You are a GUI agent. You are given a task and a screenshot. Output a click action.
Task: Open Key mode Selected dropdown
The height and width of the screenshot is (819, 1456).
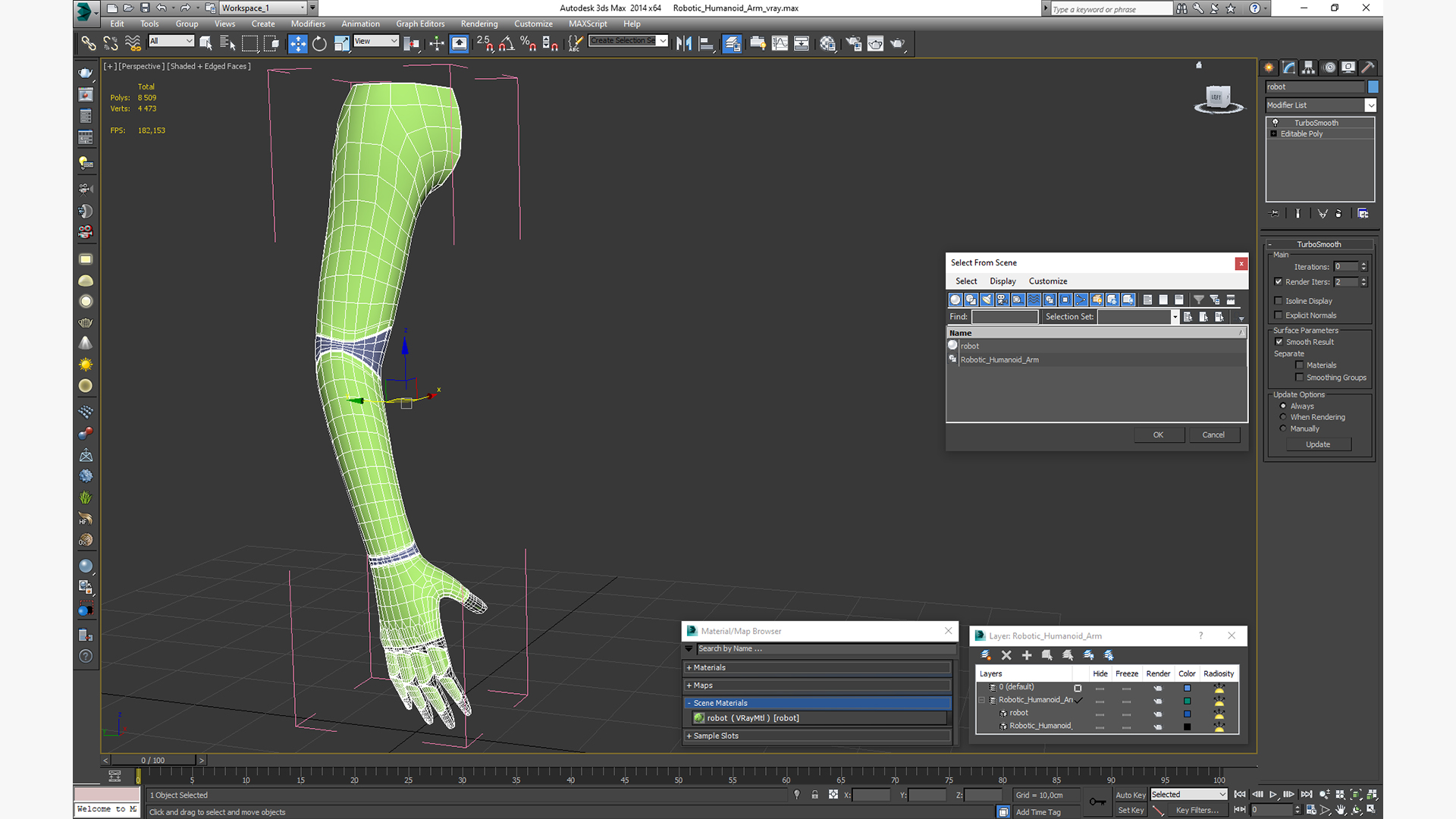(x=1188, y=795)
